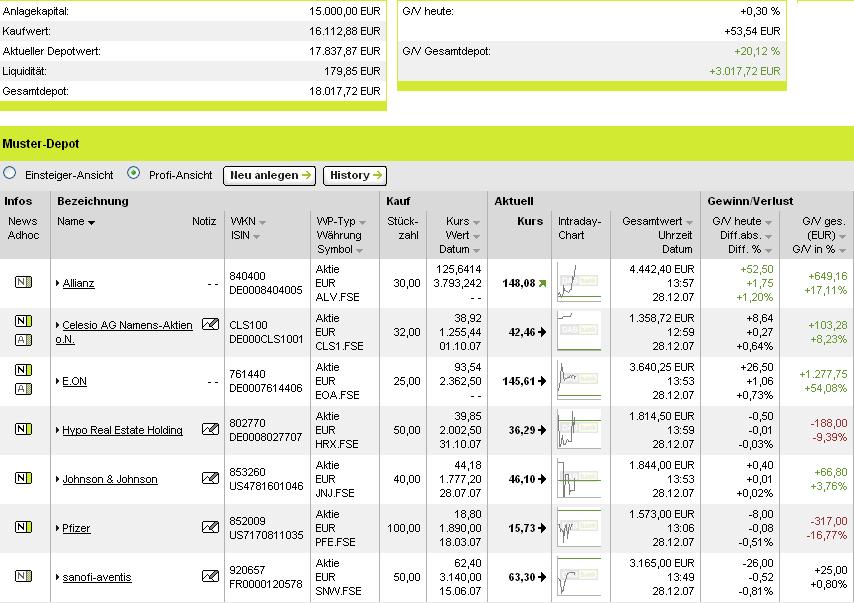The height and width of the screenshot is (603, 854).
Task: Open Johnson & Johnson link
Action: tap(110, 479)
